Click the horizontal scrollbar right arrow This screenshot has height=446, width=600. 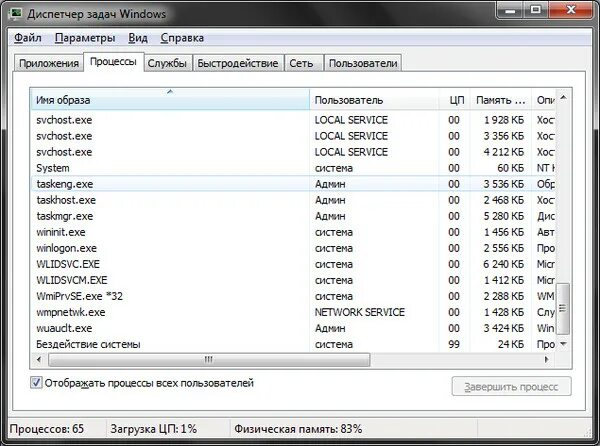click(546, 360)
